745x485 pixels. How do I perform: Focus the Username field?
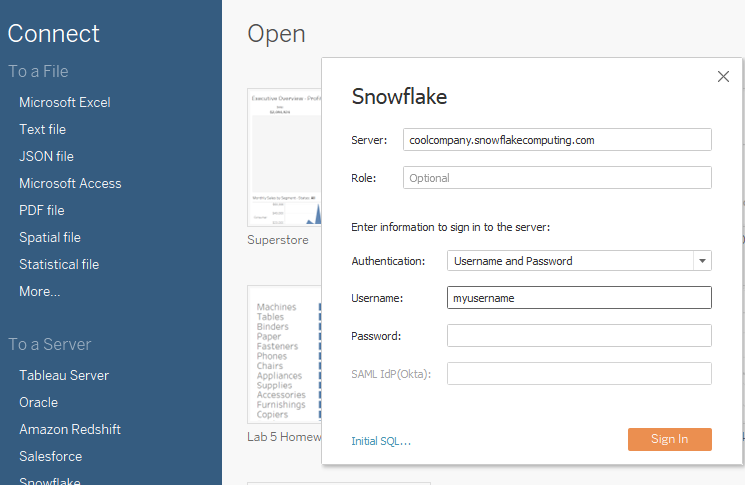tap(579, 298)
